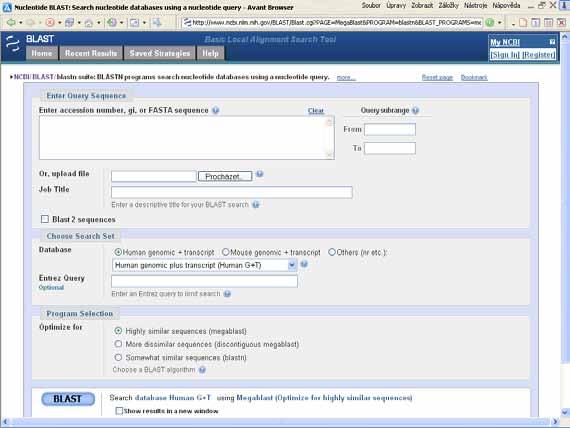Click the Procházet file browse button
Image resolution: width=570 pixels, height=428 pixels.
click(x=225, y=177)
